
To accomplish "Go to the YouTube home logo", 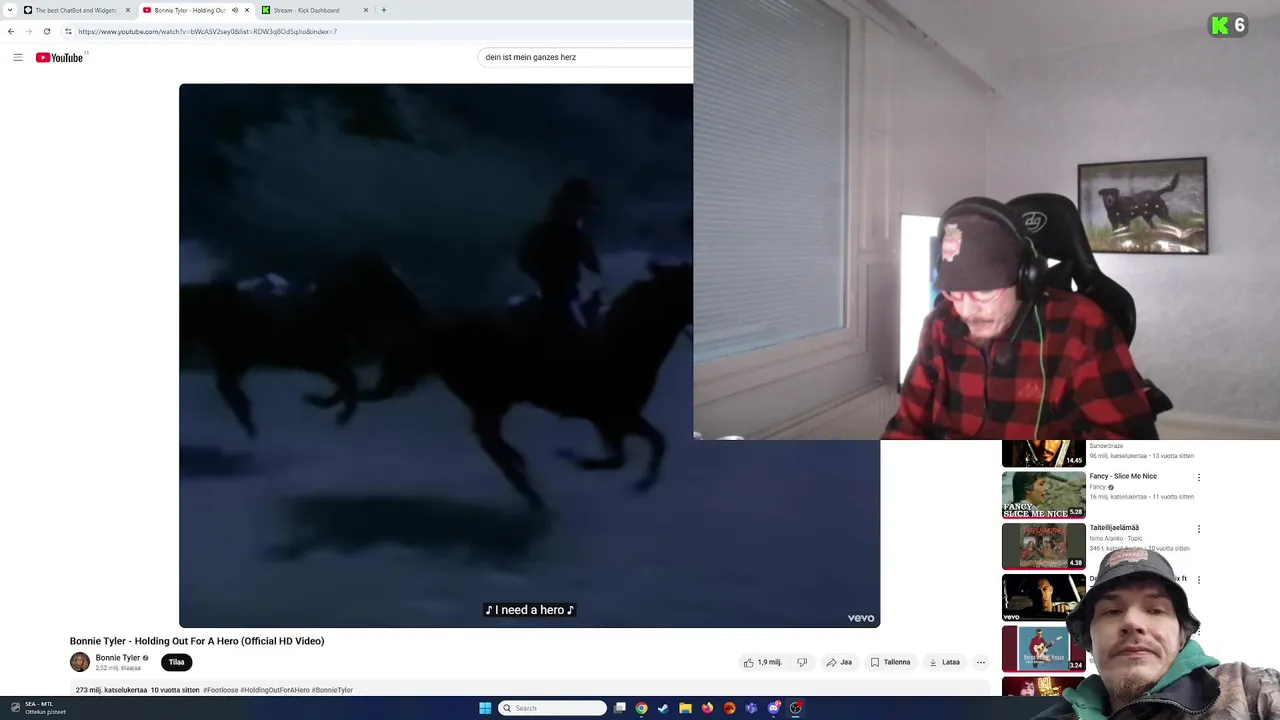I will 59,57.
